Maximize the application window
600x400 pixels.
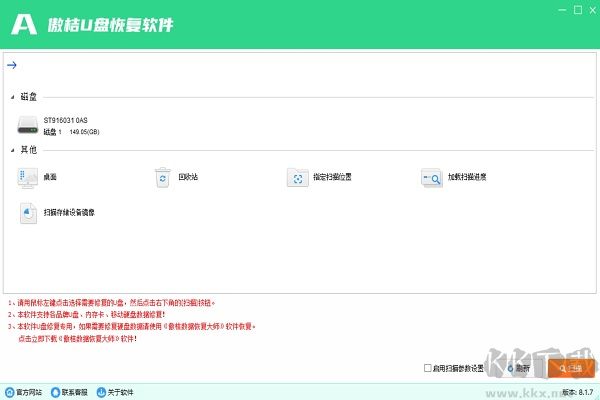[578, 10]
